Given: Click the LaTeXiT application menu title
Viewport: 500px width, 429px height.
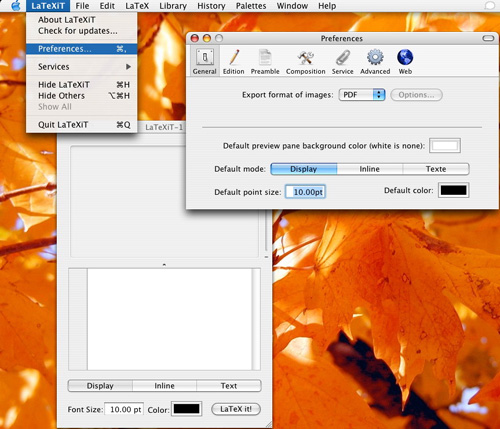Looking at the screenshot, I should pyautogui.click(x=48, y=6).
